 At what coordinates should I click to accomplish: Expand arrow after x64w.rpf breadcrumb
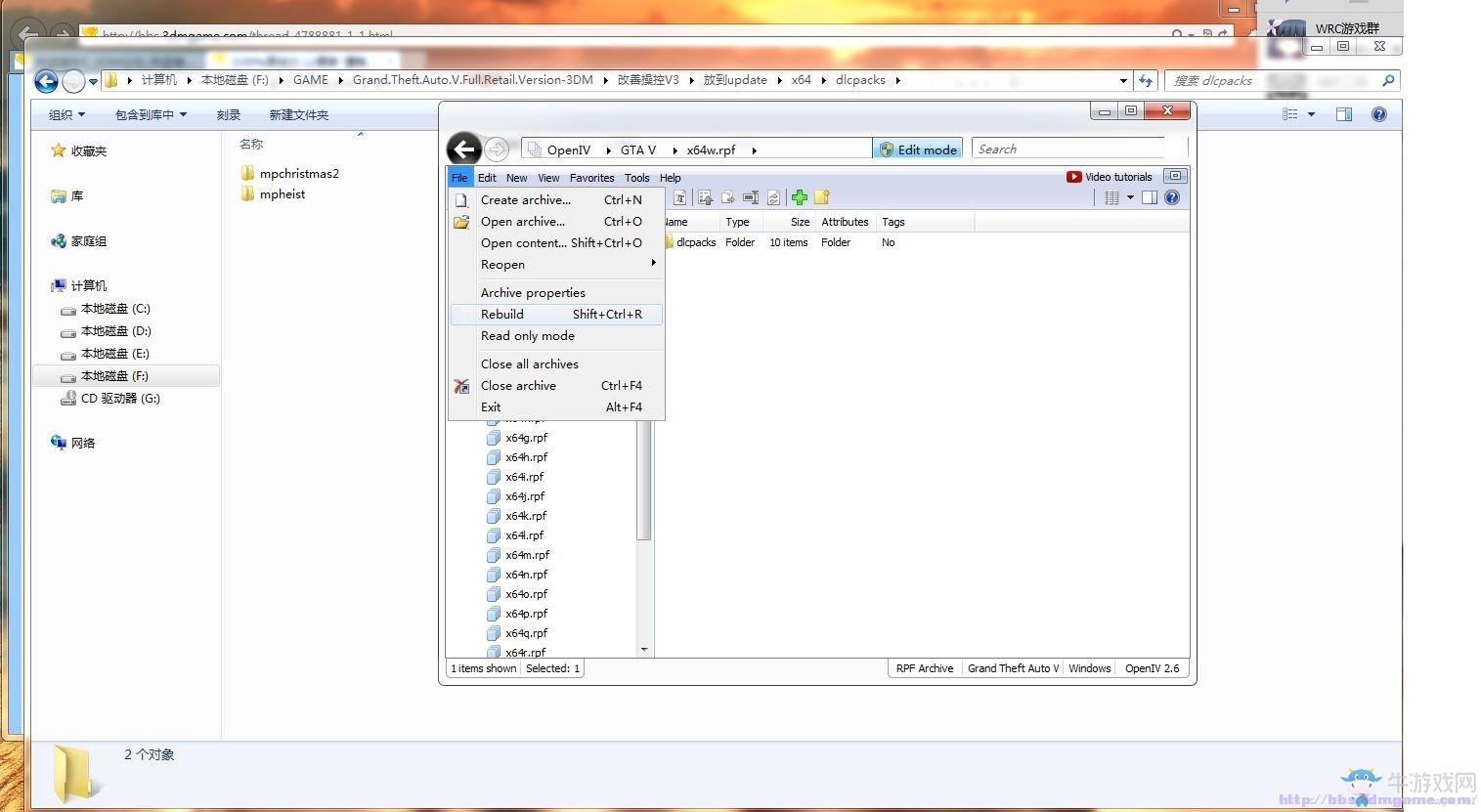755,150
